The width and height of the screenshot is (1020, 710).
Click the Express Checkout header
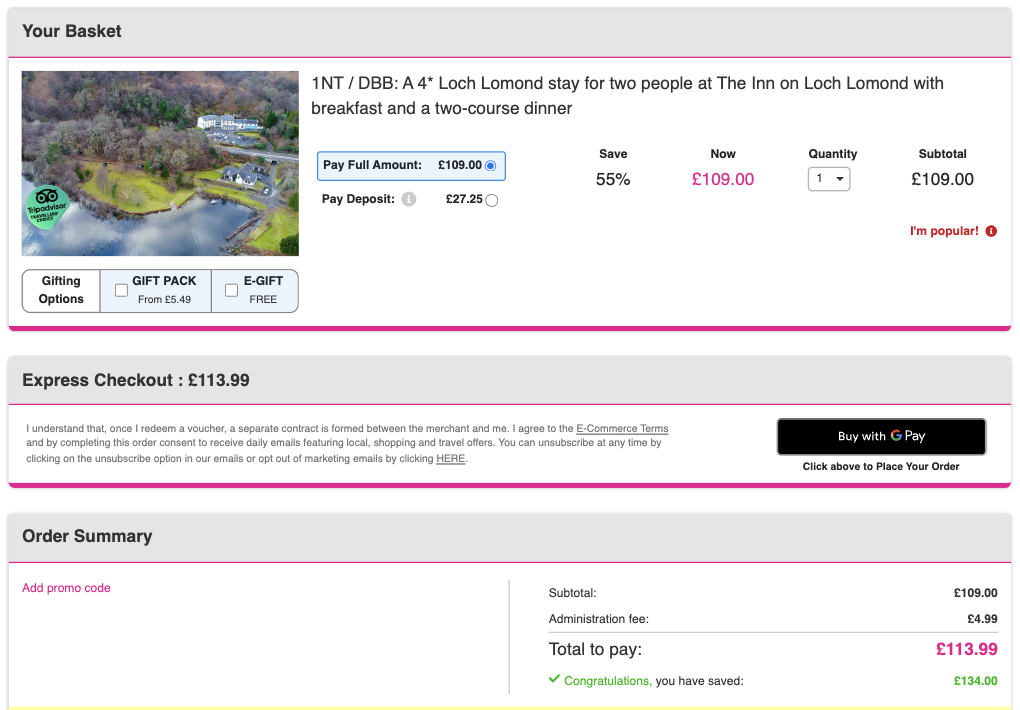pyautogui.click(x=136, y=380)
